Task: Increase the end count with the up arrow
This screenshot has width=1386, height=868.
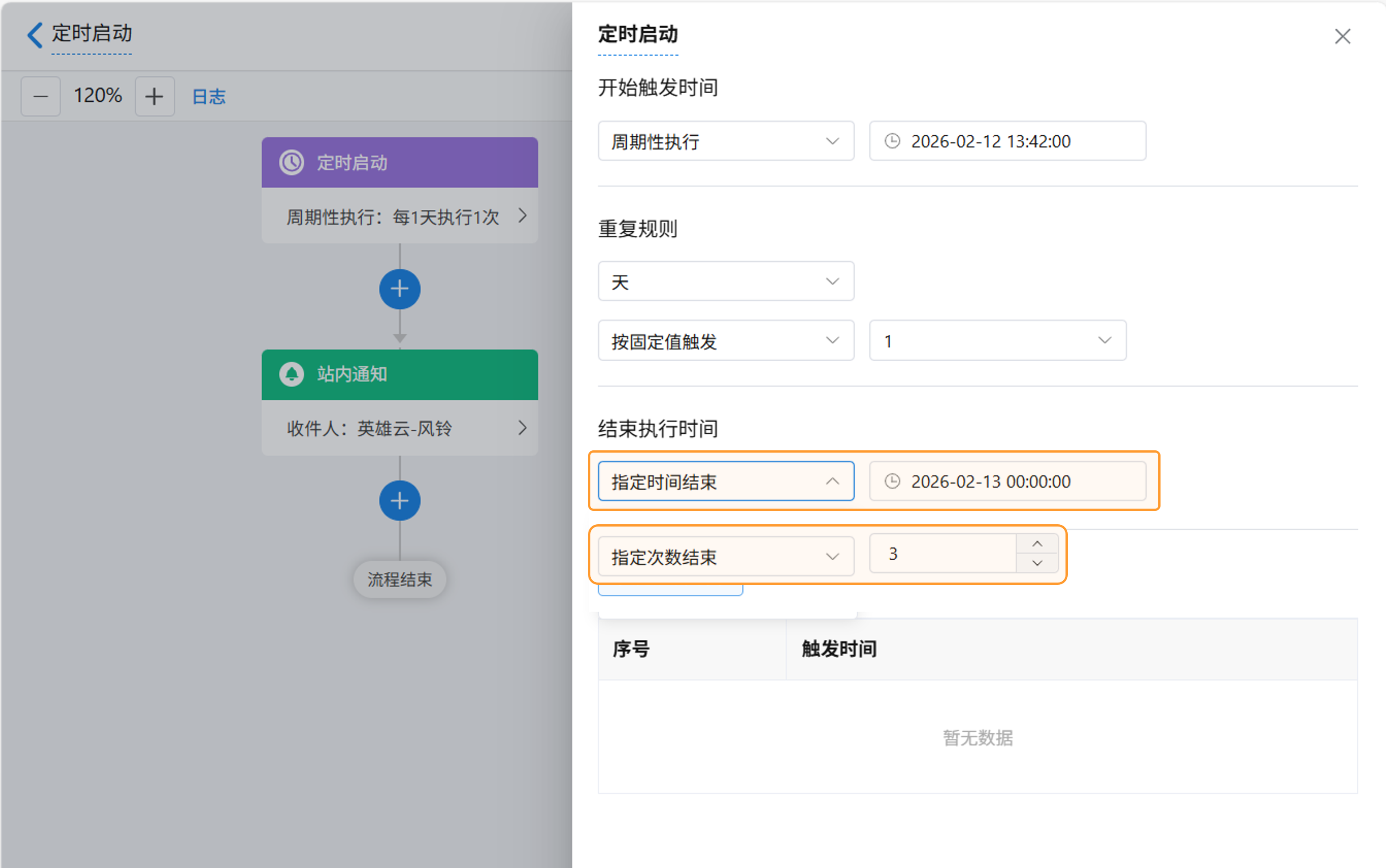Action: 1037,544
